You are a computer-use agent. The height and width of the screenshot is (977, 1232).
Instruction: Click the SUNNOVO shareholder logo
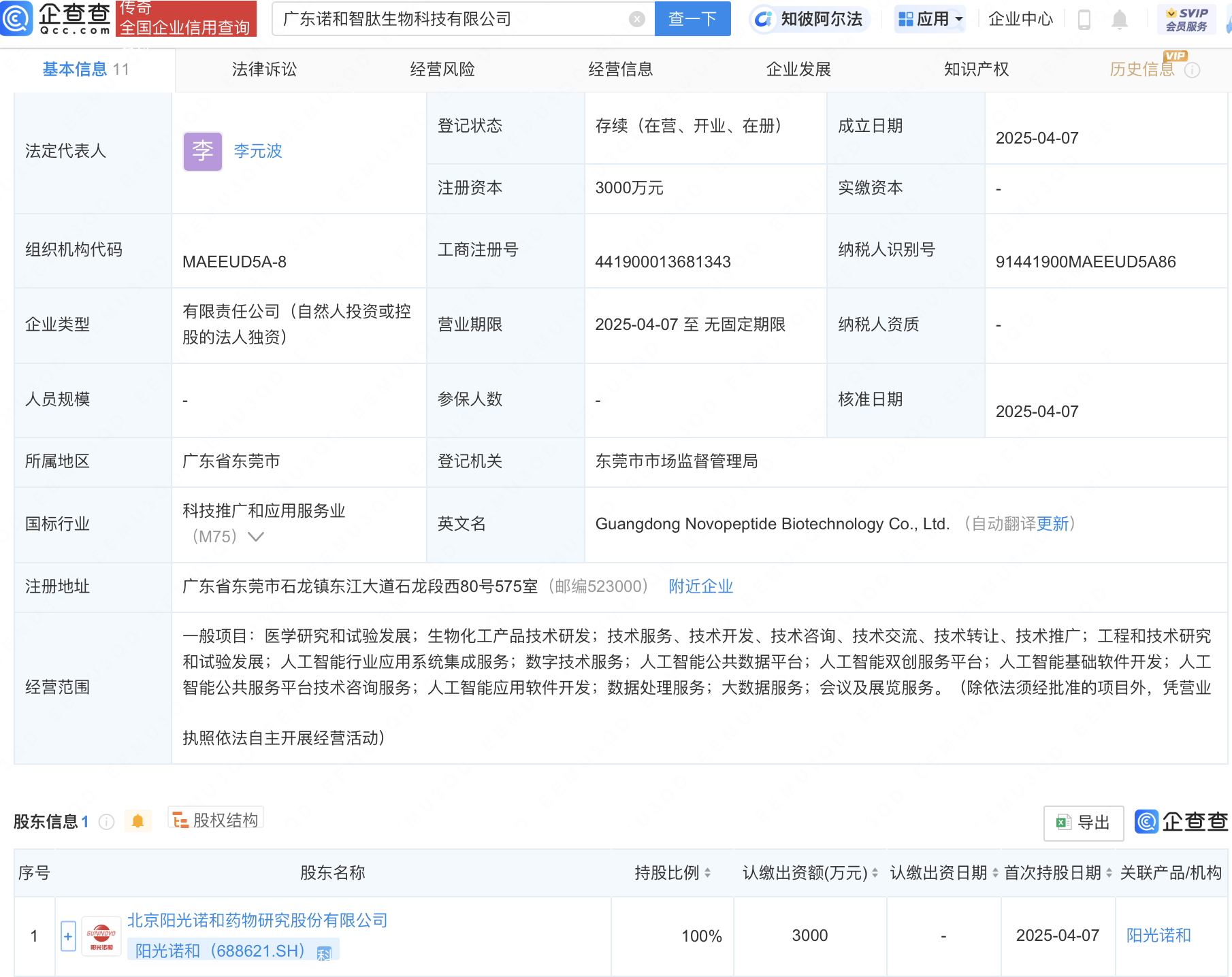click(101, 936)
